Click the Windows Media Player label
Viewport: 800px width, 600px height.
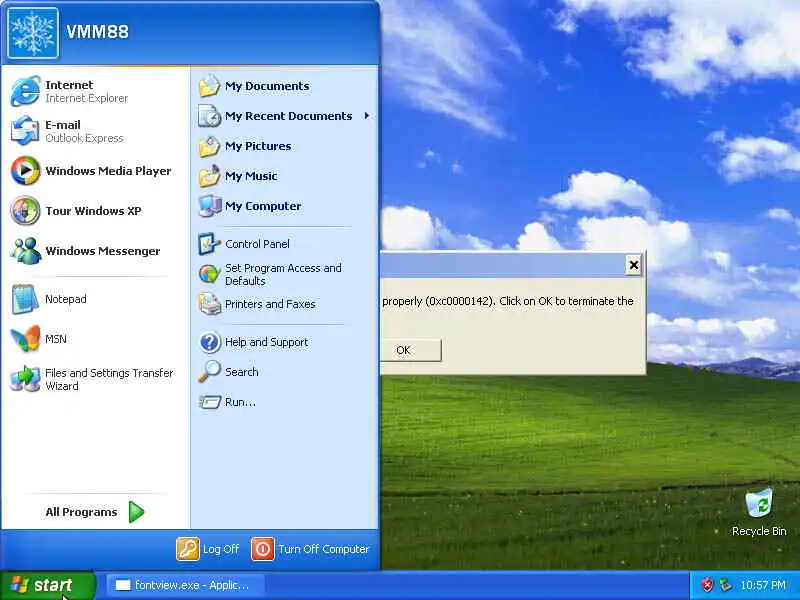tap(108, 171)
